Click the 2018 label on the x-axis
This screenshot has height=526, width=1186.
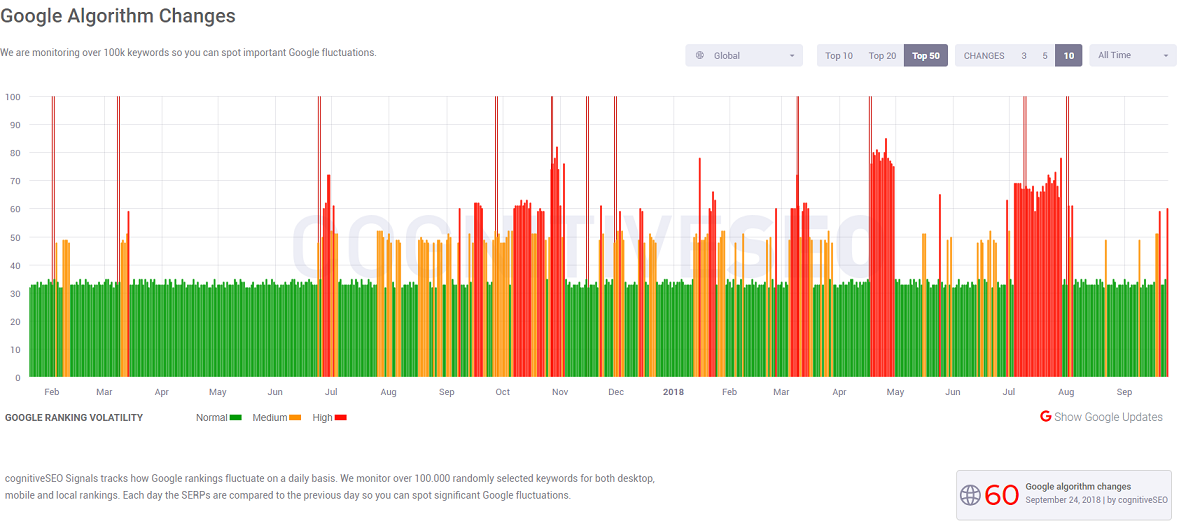click(x=673, y=392)
